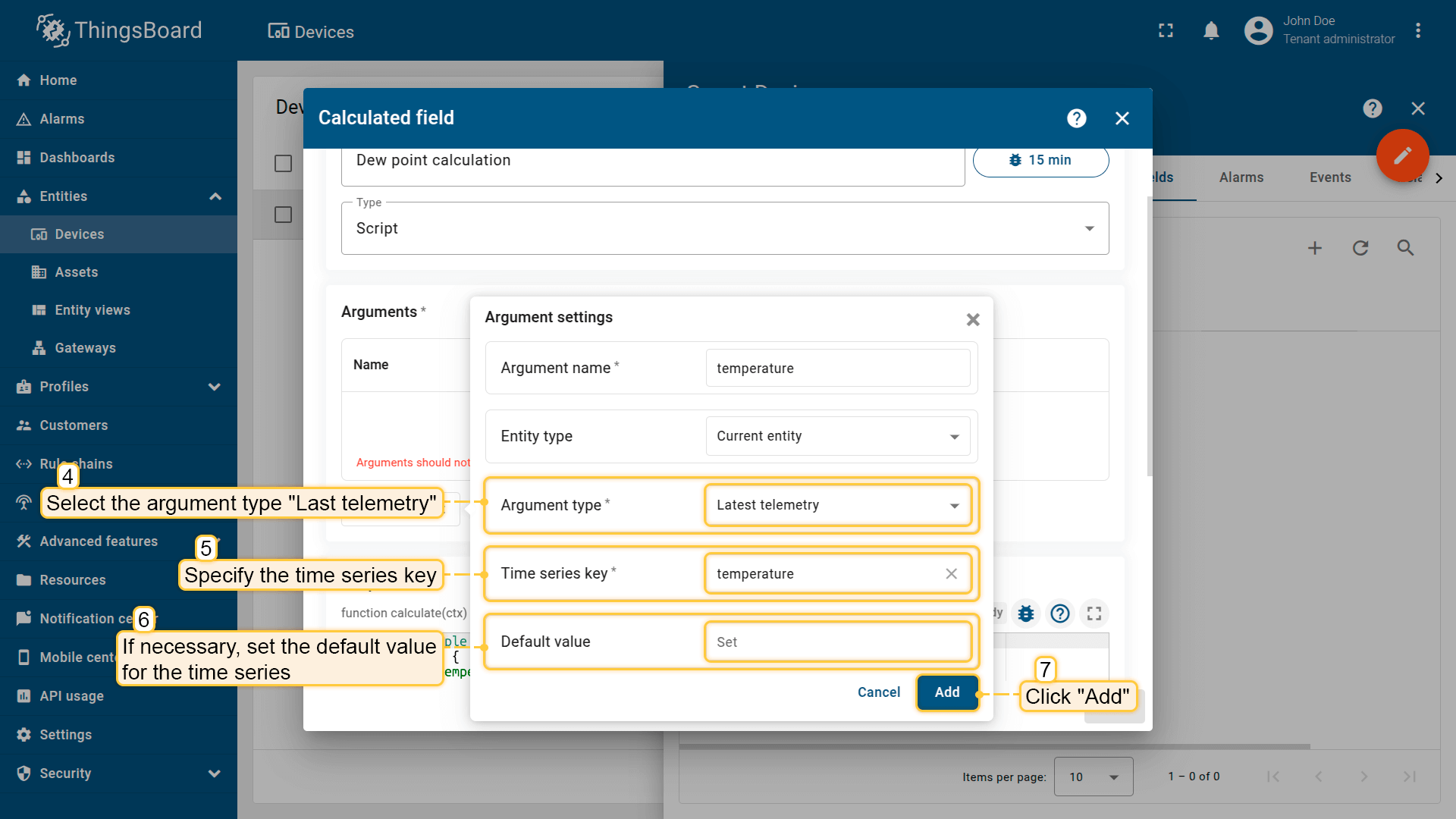Clear the time series key field
The height and width of the screenshot is (819, 1456).
[x=951, y=574]
